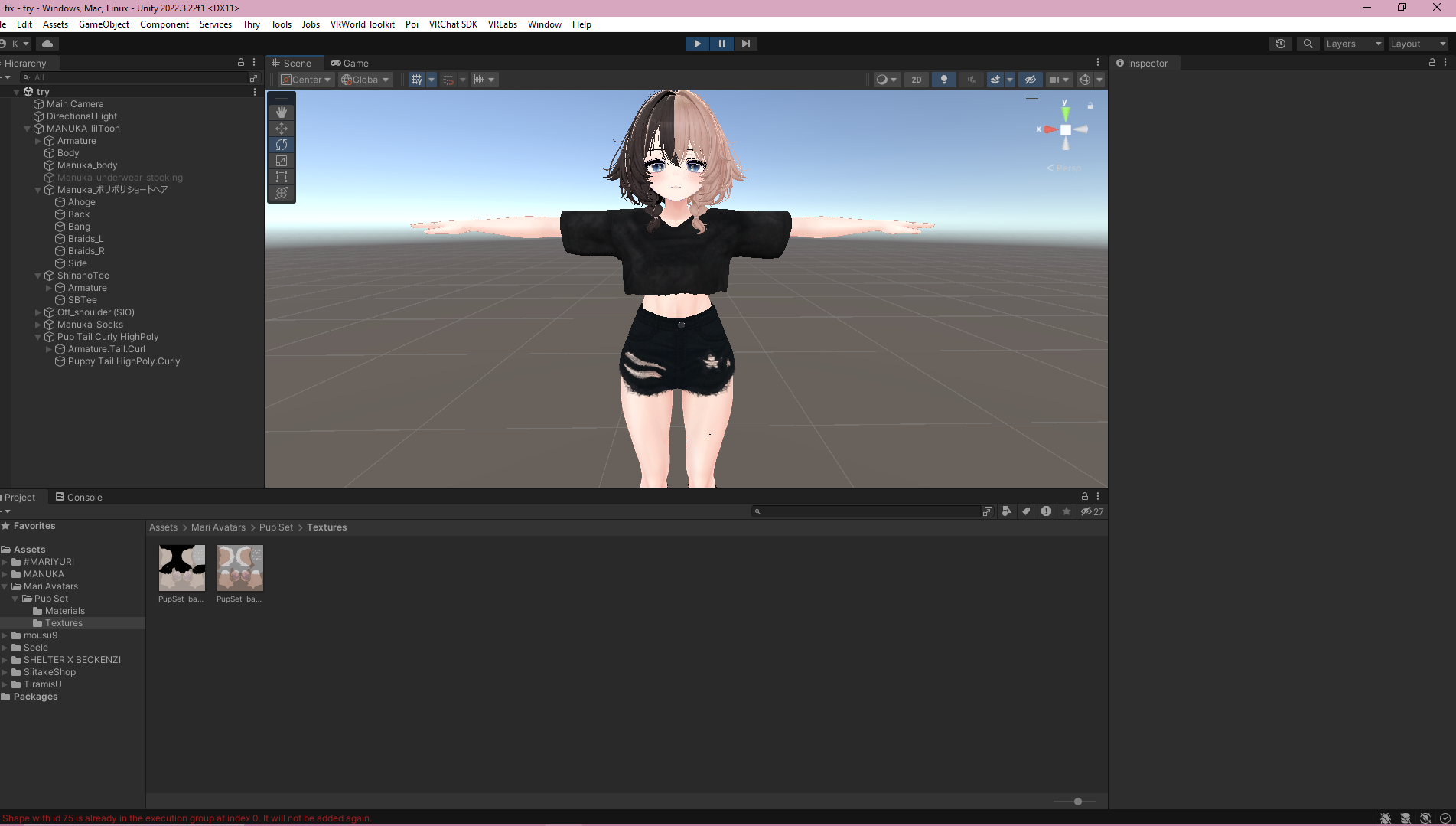
Task: Click search by label icon in Project
Action: pyautogui.click(x=1027, y=511)
